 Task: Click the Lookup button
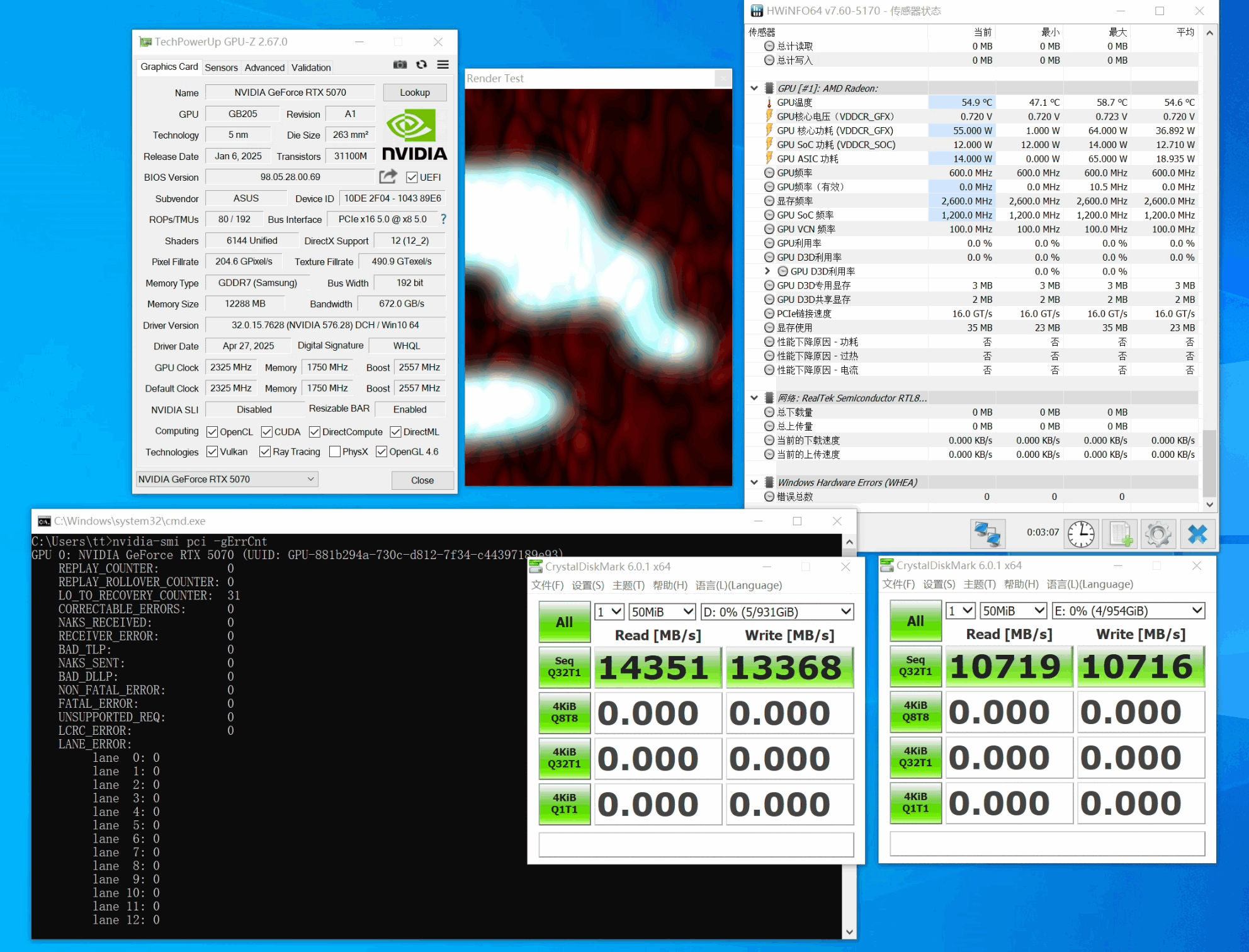point(415,93)
